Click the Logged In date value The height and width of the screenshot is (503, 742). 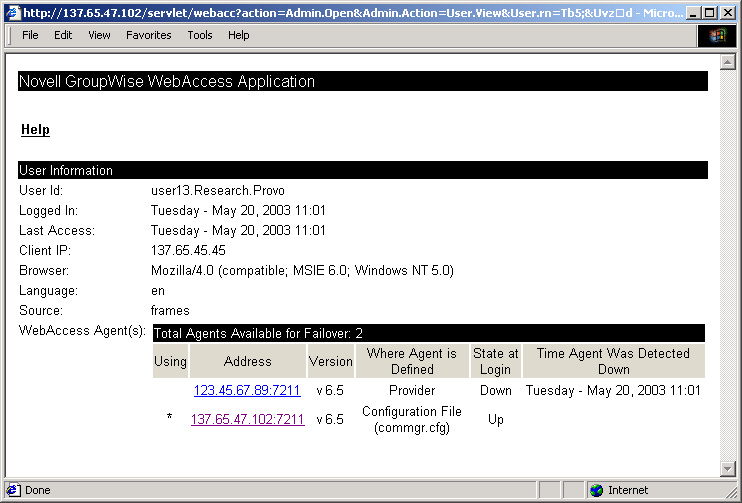point(238,211)
